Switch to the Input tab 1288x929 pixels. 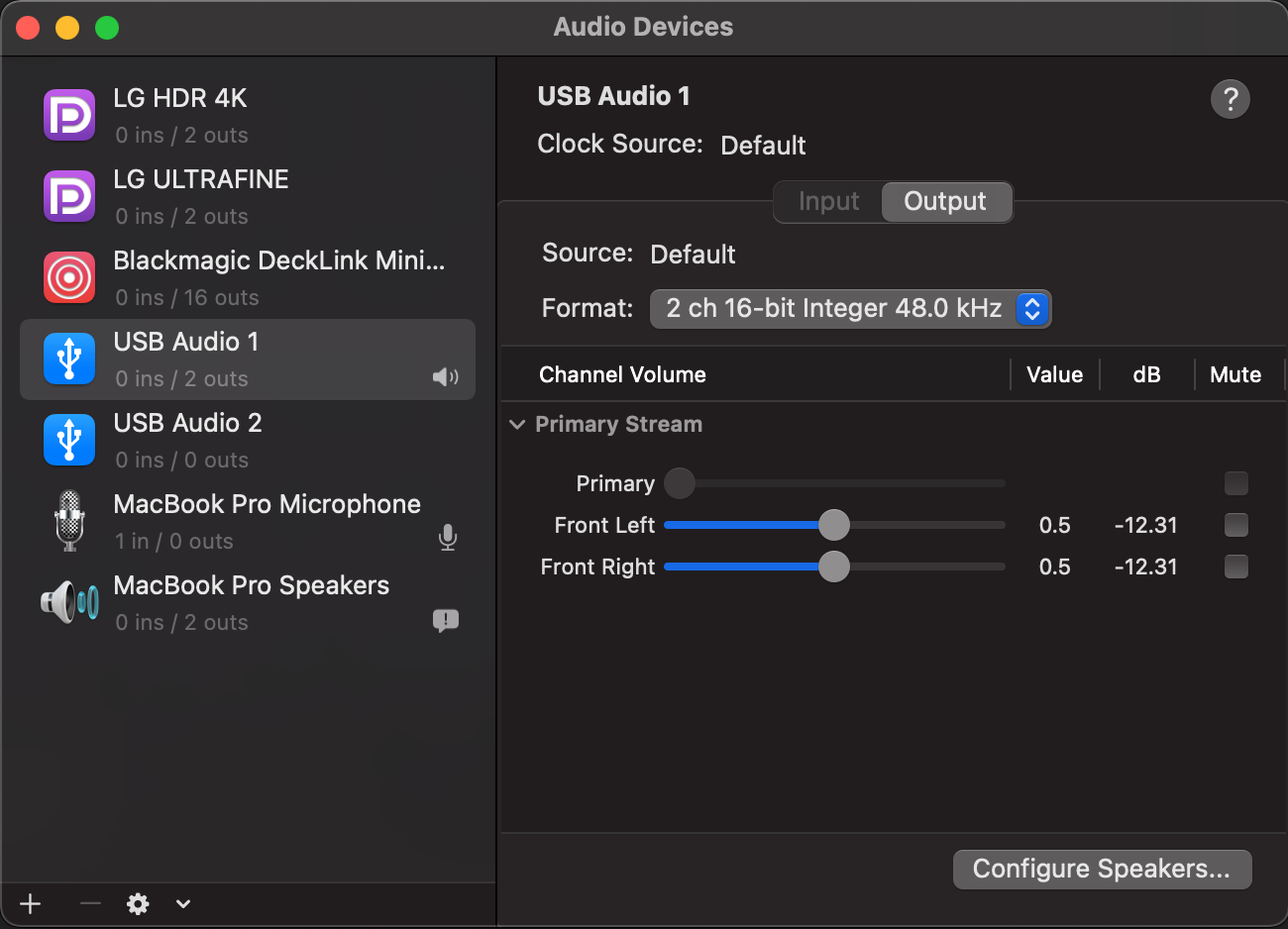click(828, 202)
